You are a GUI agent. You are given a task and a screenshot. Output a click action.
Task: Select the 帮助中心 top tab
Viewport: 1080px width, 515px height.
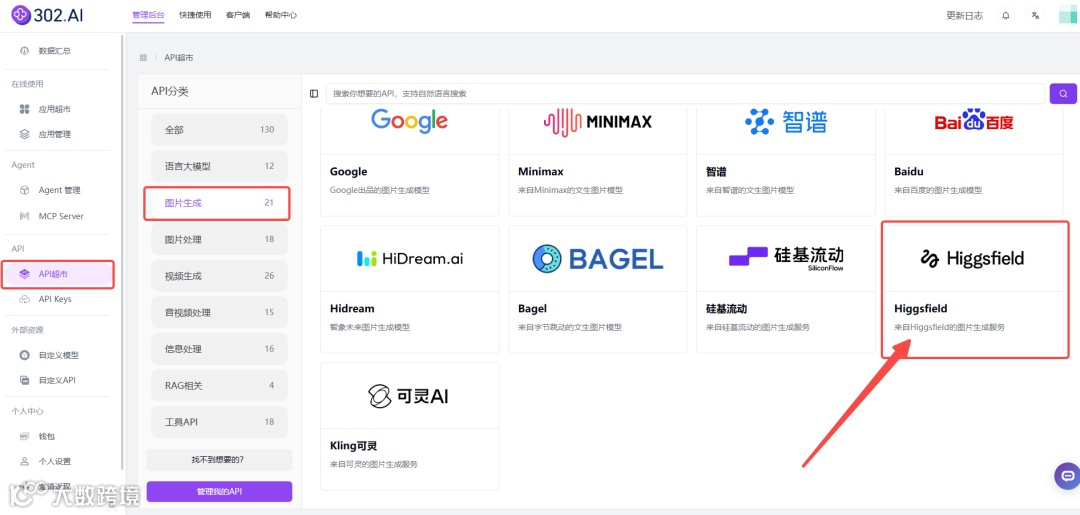pyautogui.click(x=281, y=14)
